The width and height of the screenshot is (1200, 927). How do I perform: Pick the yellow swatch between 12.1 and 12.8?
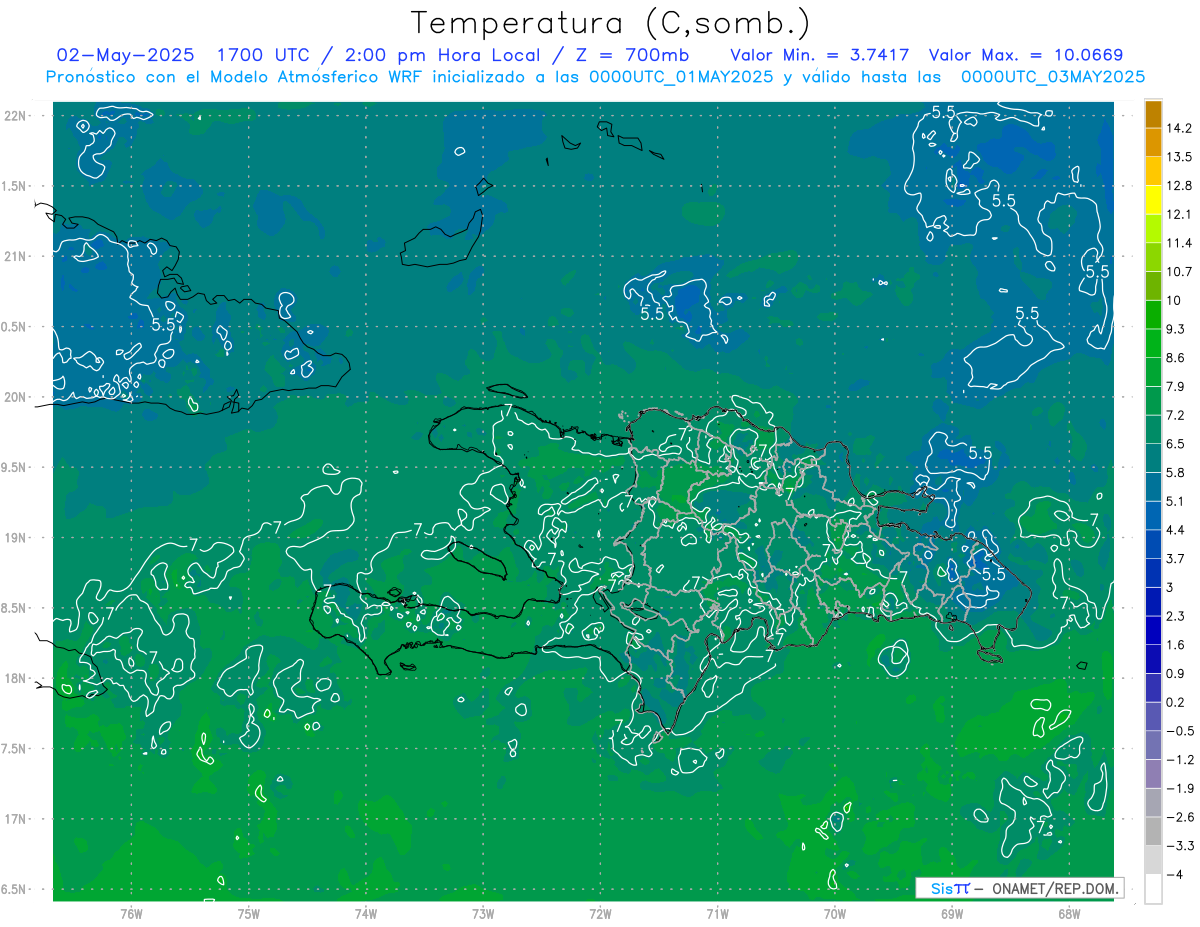[1153, 200]
